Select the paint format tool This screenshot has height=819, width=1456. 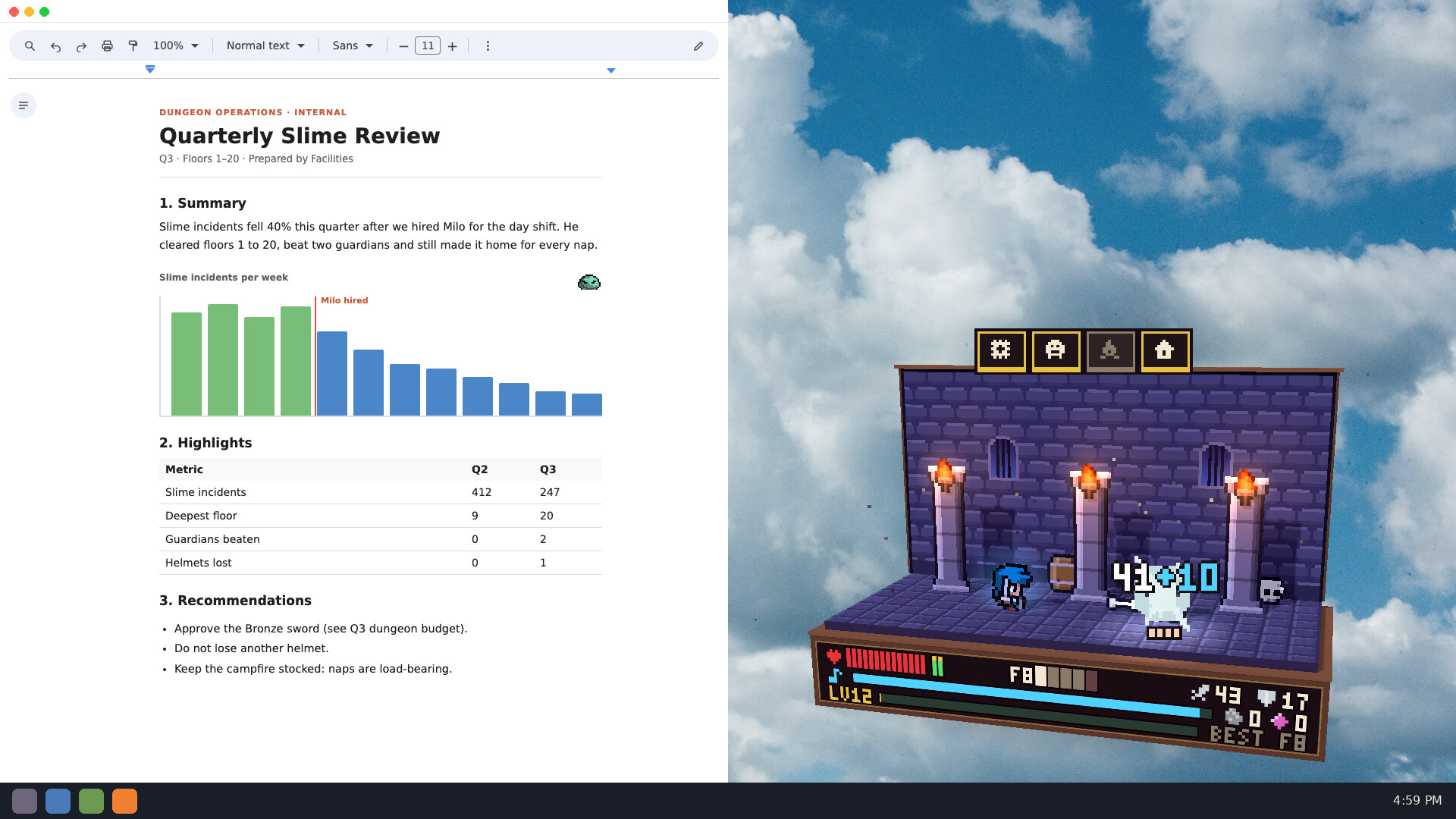[133, 46]
